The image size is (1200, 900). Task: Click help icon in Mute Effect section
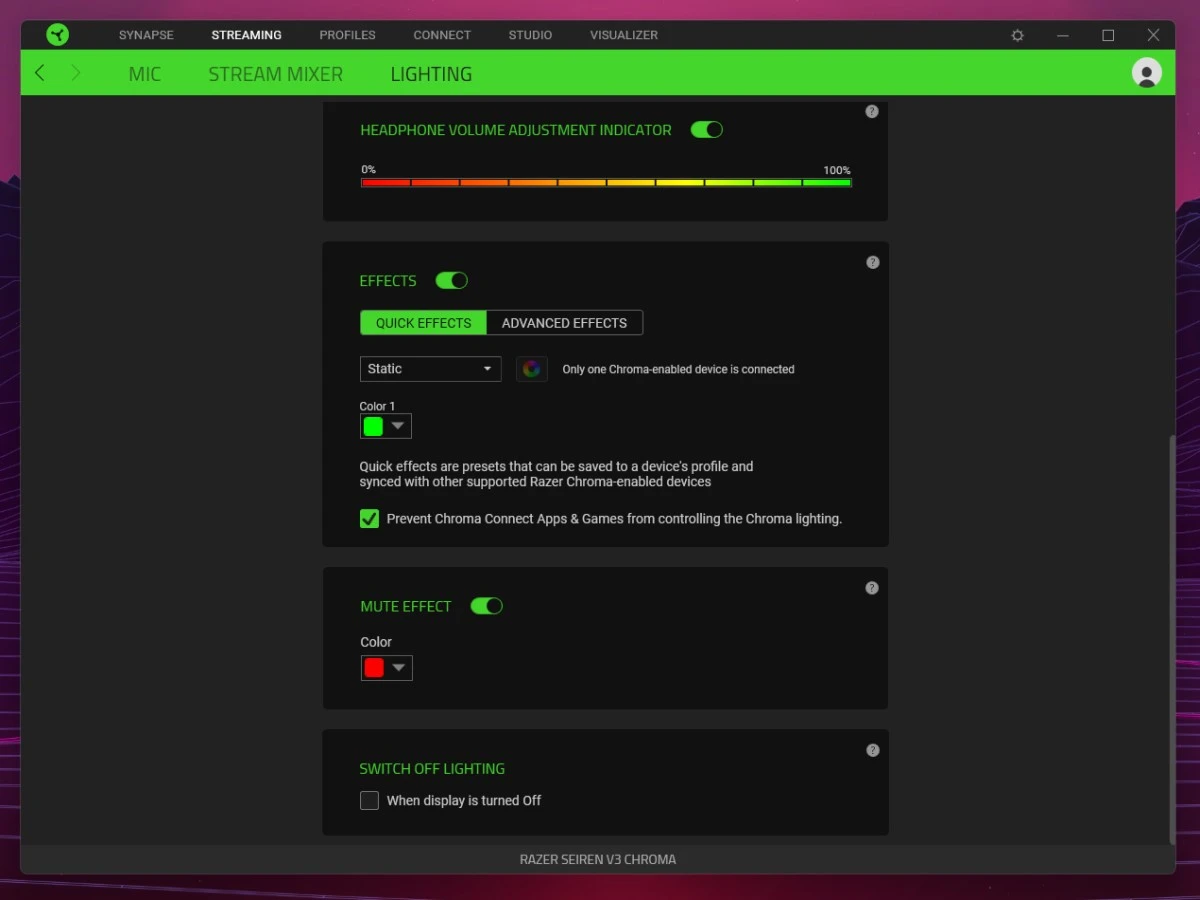click(872, 588)
